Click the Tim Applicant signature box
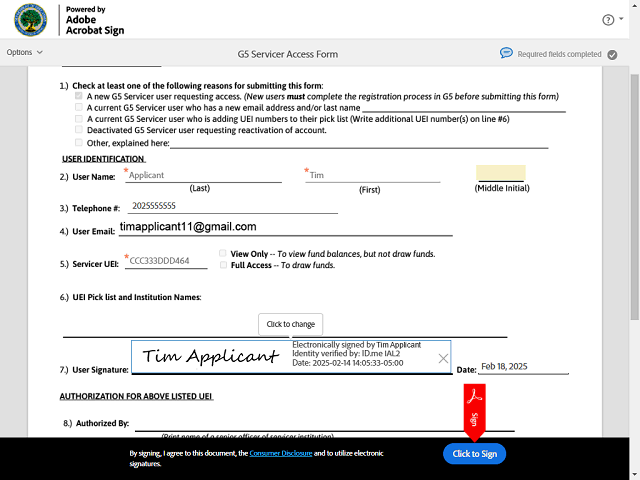The width and height of the screenshot is (640, 480). pyautogui.click(x=291, y=357)
